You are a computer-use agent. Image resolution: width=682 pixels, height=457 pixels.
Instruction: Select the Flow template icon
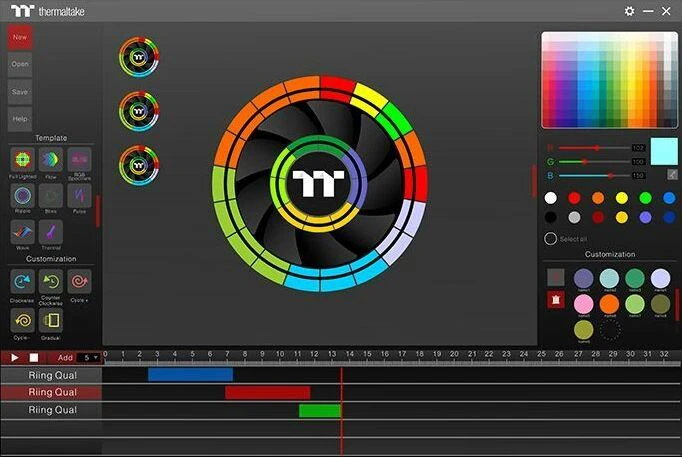pos(51,160)
